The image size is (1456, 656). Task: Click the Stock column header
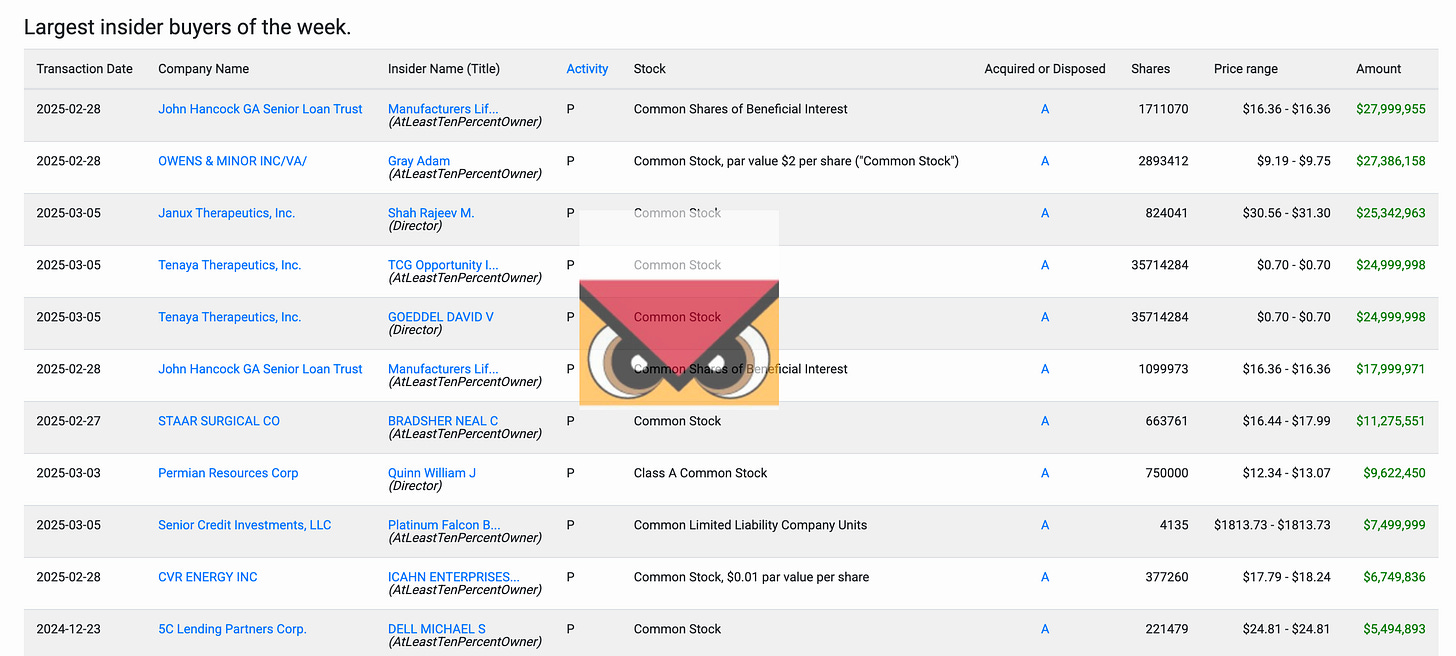[650, 69]
